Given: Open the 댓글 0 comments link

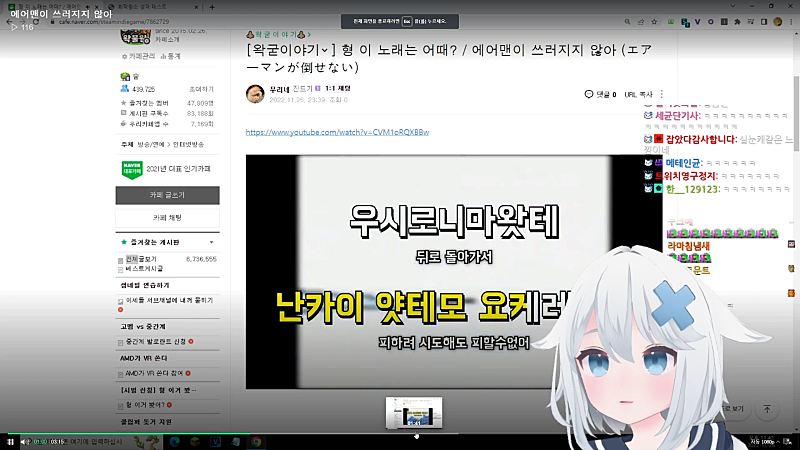Looking at the screenshot, I should click(x=601, y=94).
